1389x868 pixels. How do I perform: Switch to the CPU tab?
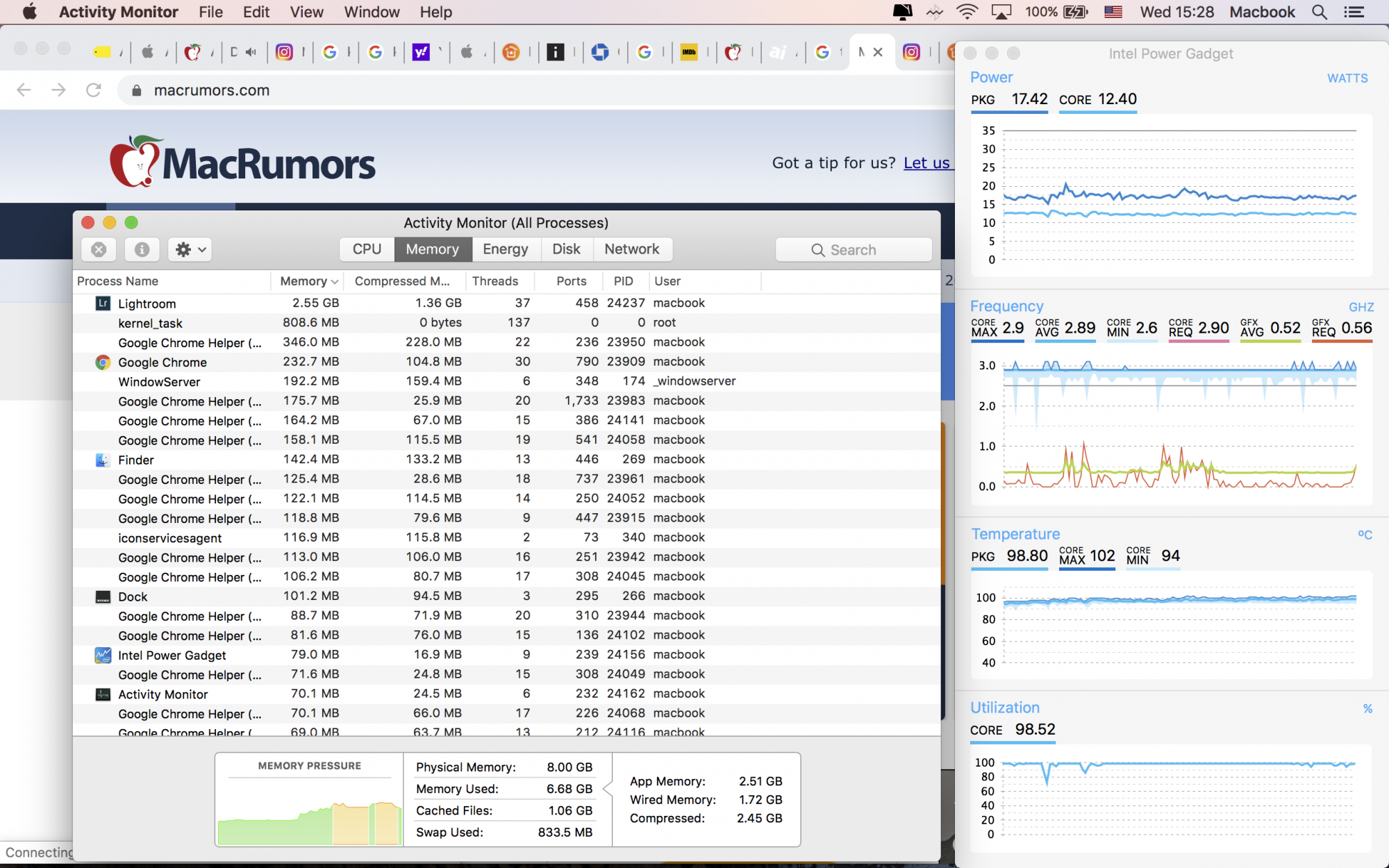(x=367, y=249)
